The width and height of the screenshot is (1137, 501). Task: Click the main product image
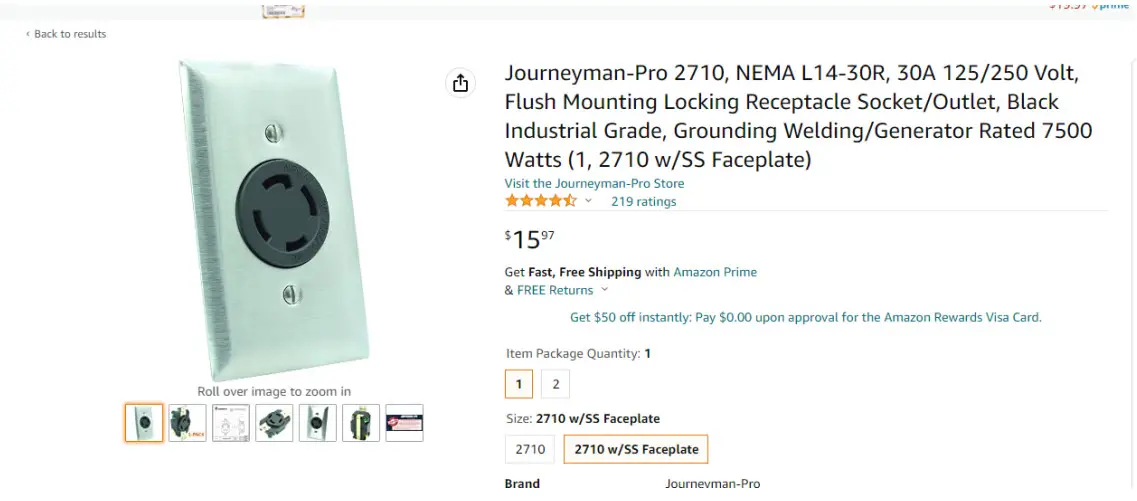274,220
